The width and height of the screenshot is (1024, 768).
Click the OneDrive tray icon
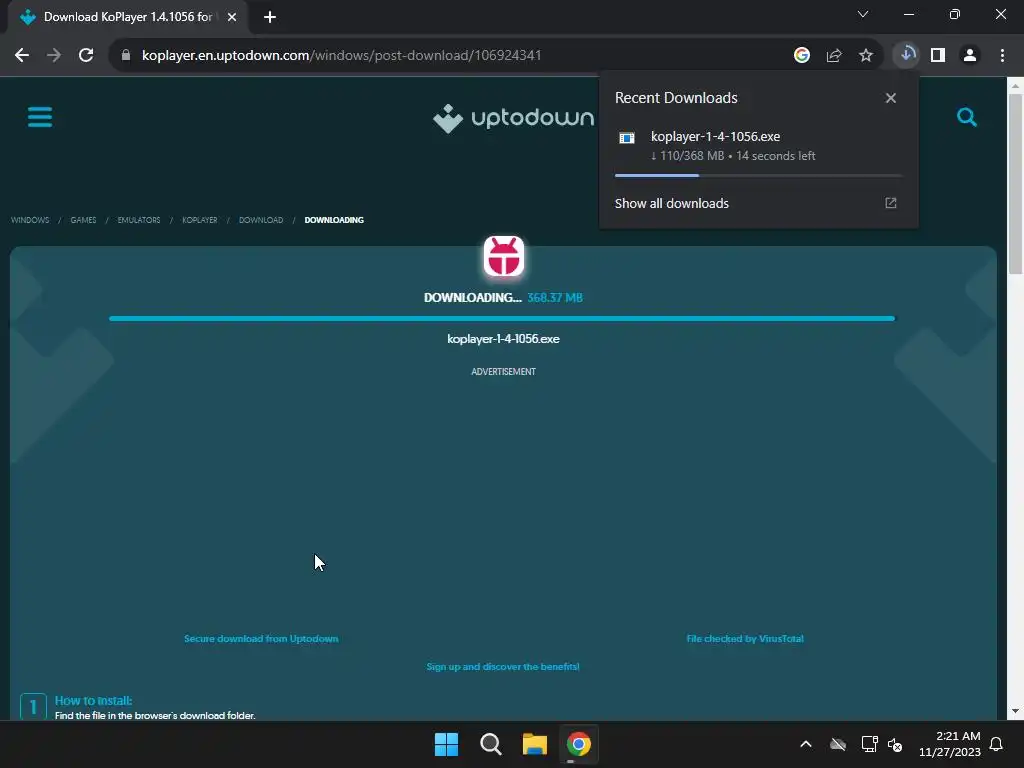click(x=838, y=744)
